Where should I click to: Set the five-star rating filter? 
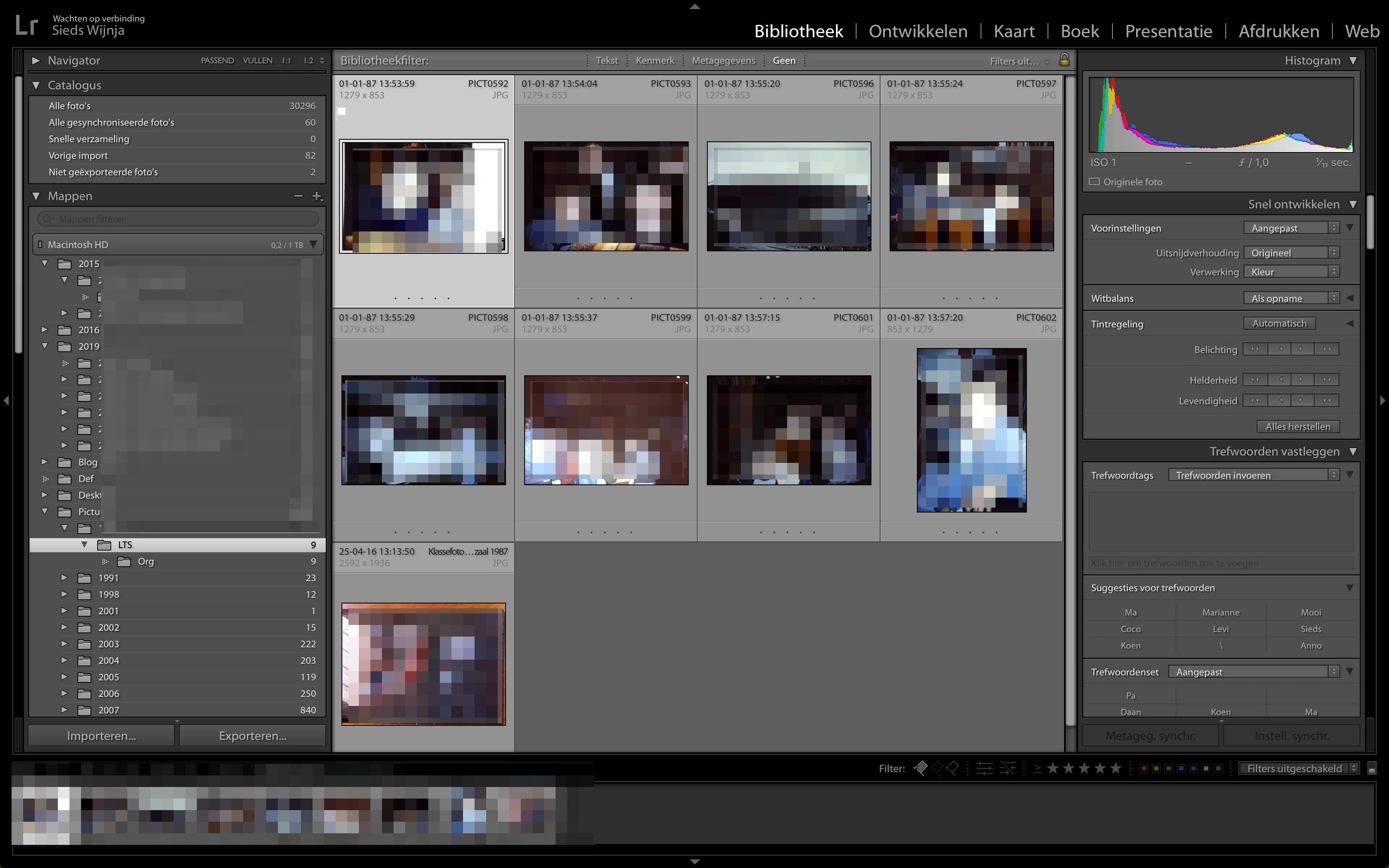1115,768
